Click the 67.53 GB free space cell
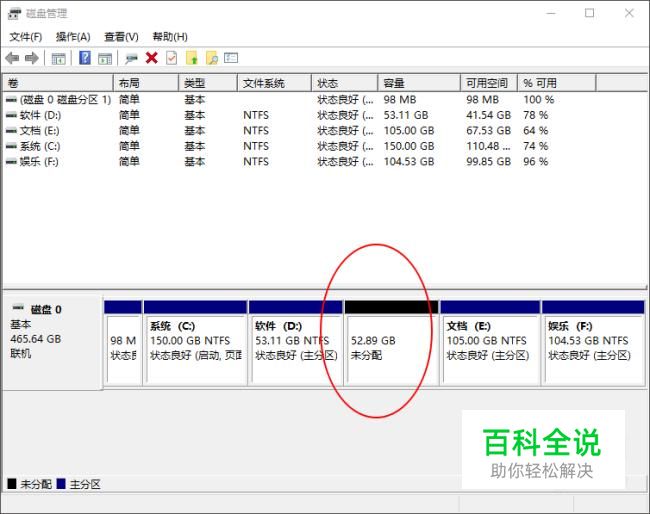Viewport: 650px width, 514px height. tap(488, 131)
